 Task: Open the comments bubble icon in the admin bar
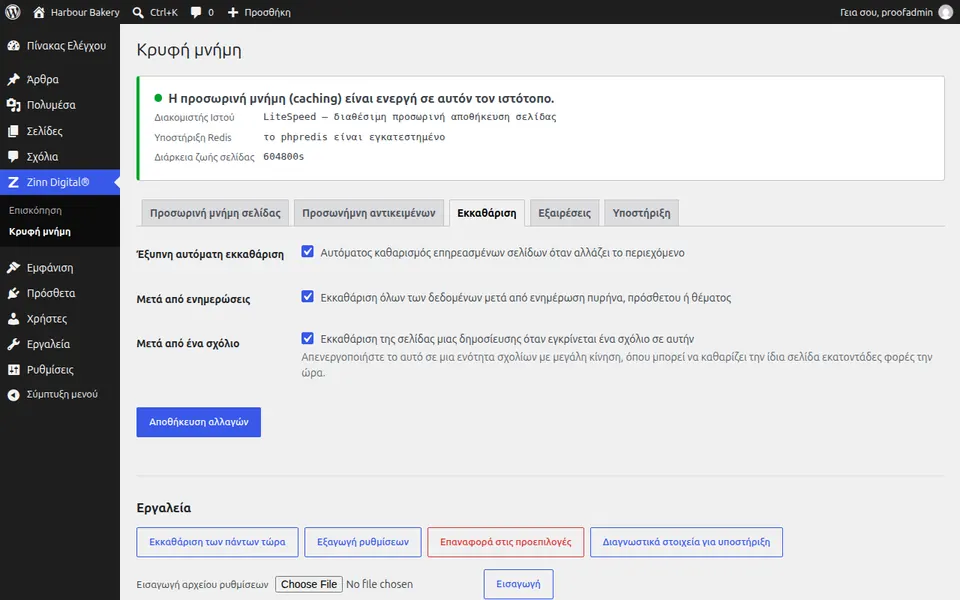[x=196, y=12]
